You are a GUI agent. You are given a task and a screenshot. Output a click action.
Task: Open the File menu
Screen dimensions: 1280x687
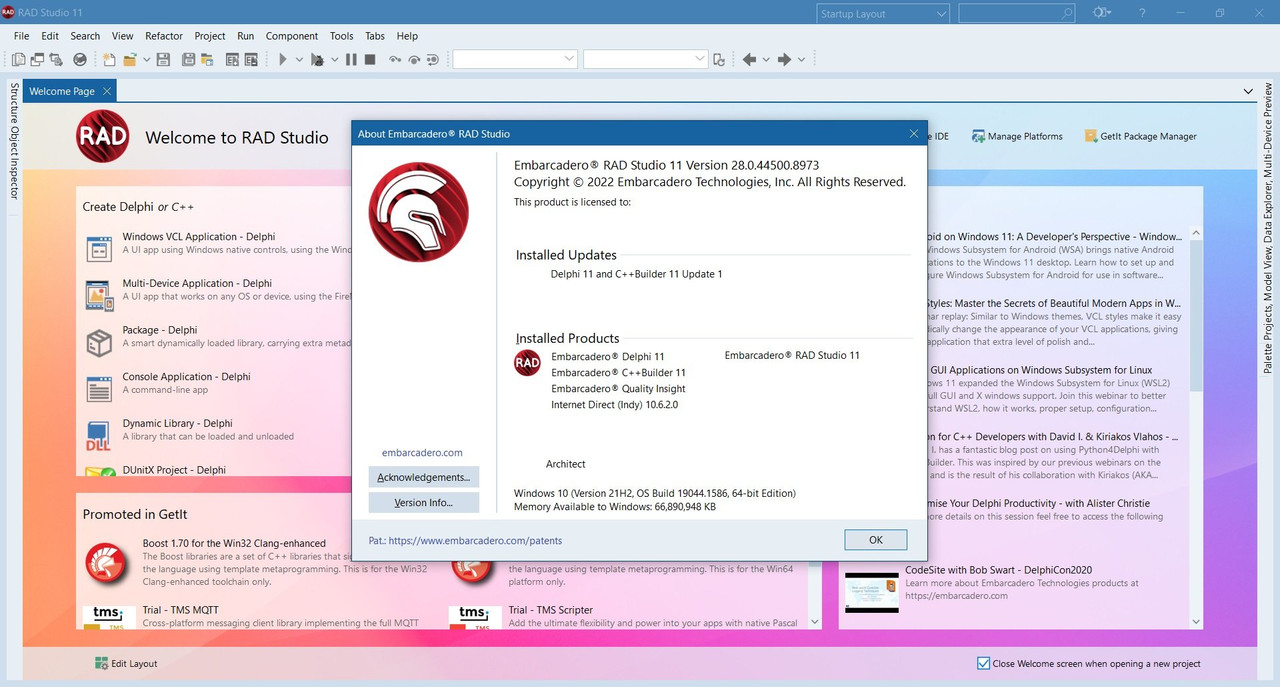click(x=21, y=36)
